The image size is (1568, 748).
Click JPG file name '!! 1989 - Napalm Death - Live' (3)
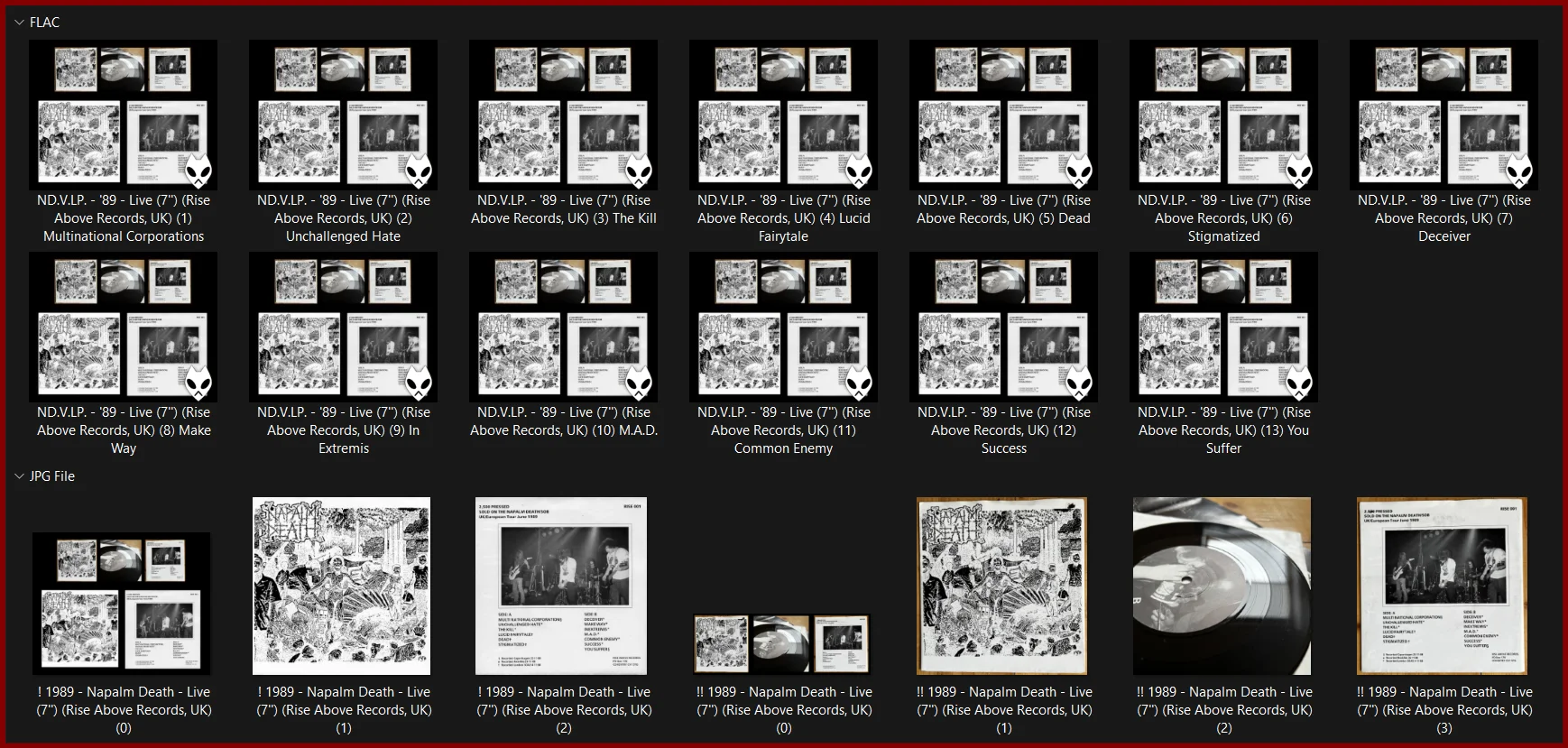[1444, 710]
